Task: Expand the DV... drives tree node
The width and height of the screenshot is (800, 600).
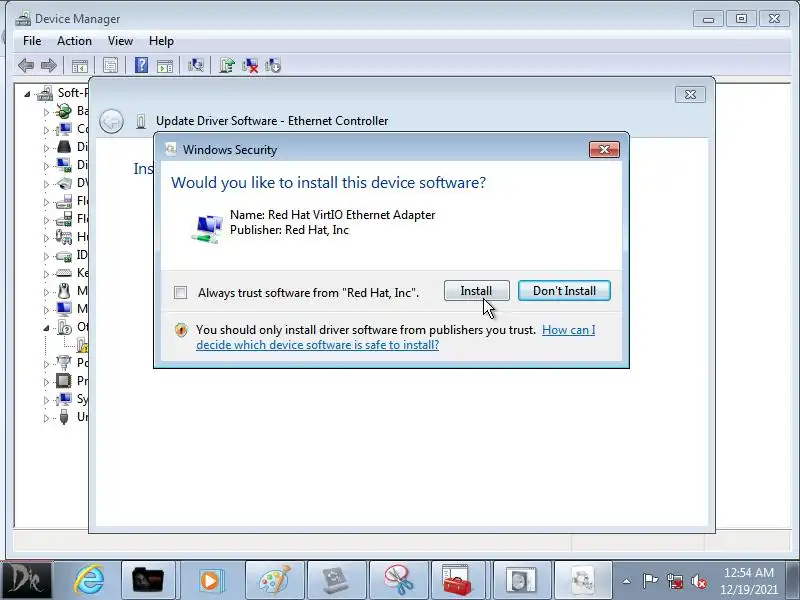Action: (46, 184)
